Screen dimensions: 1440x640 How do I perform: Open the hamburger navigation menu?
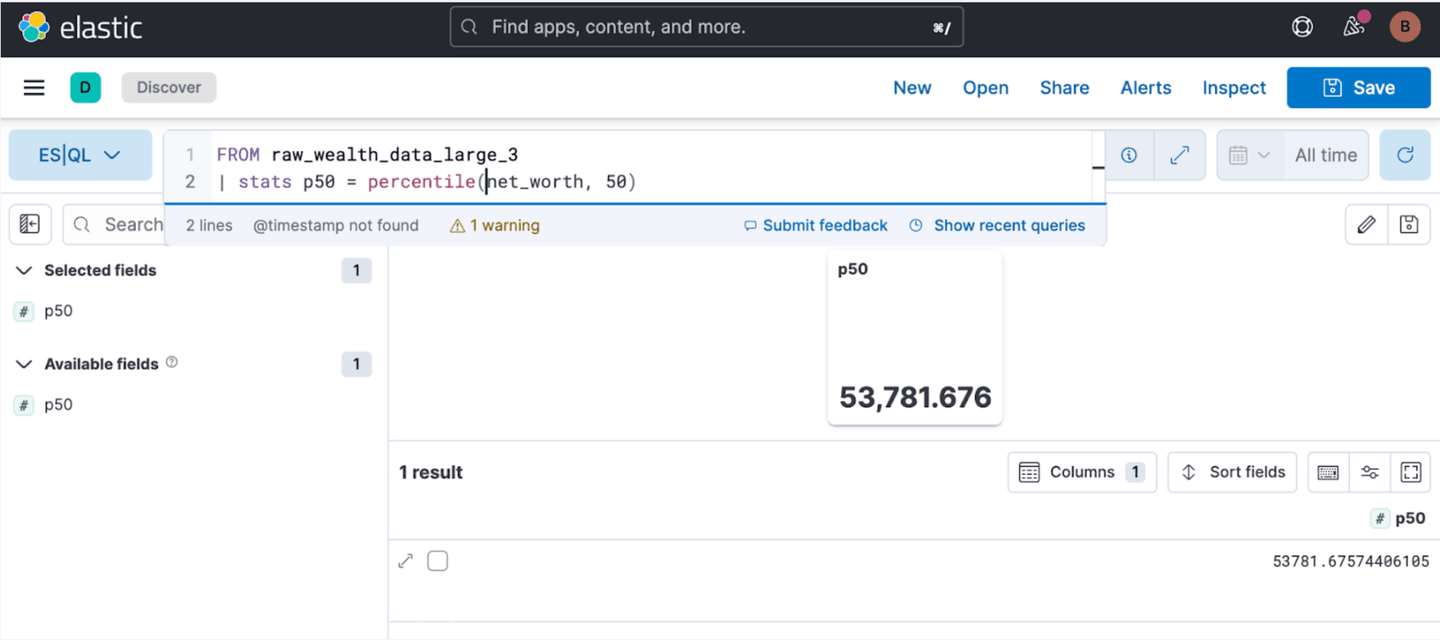point(34,88)
